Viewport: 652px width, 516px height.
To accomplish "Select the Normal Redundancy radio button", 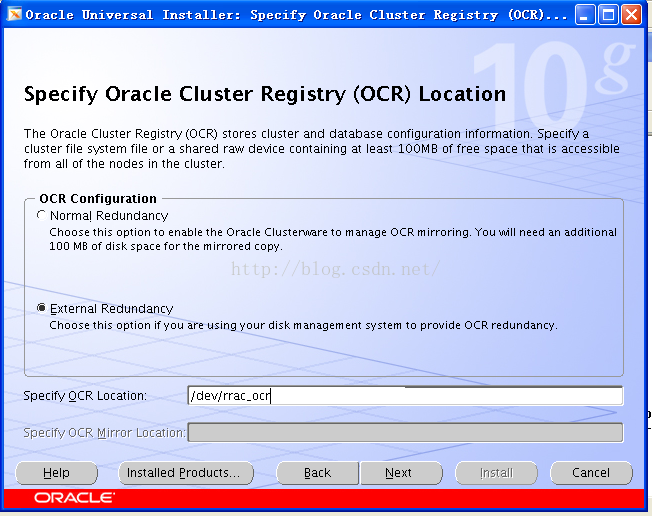I will point(41,215).
